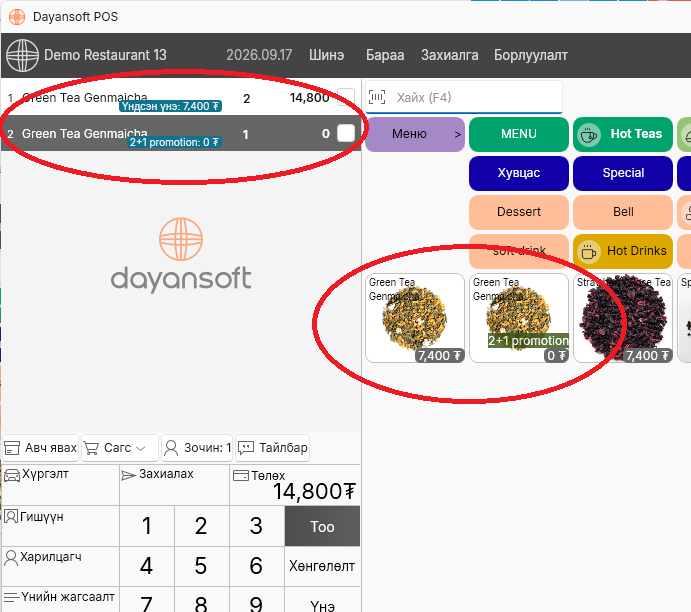Click the date 2026.09.17 in header

[259, 55]
